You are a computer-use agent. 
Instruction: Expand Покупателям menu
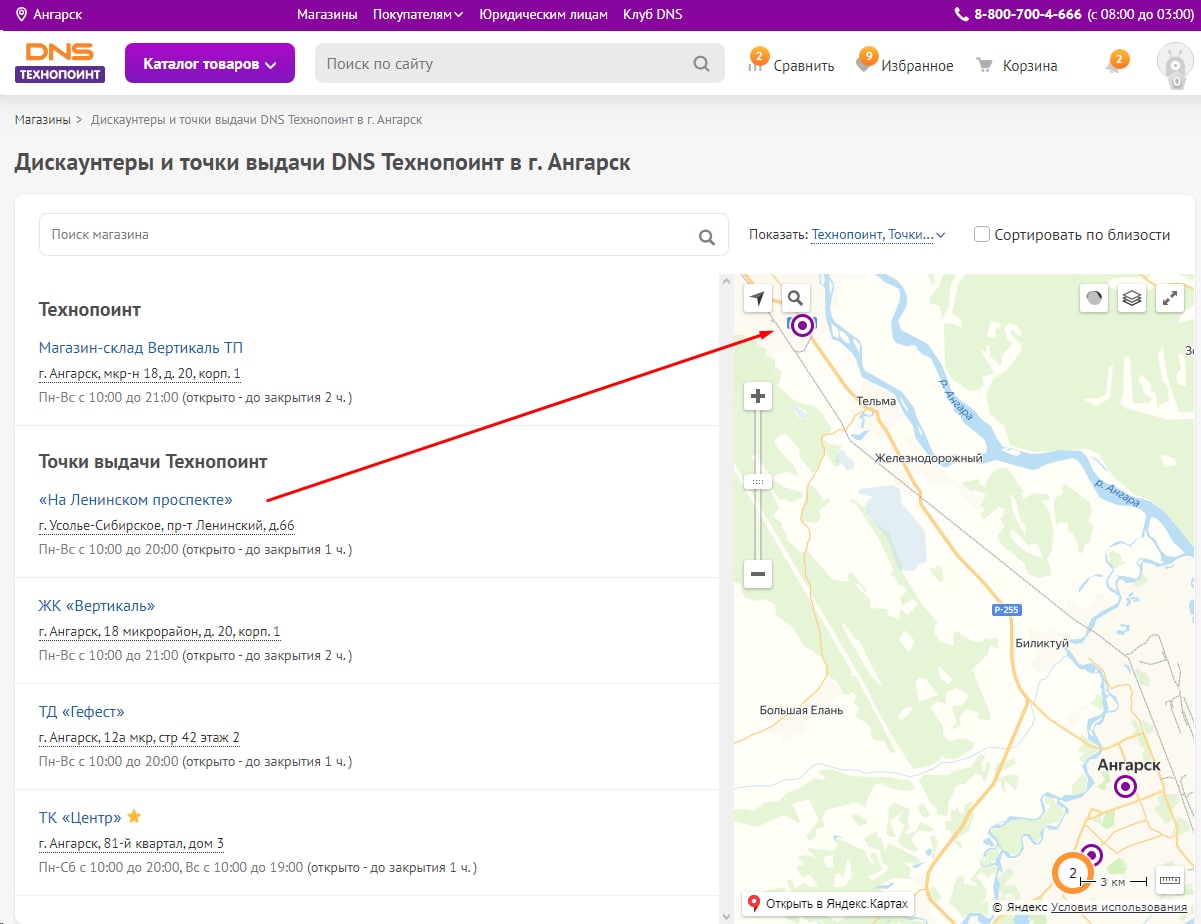[x=418, y=14]
